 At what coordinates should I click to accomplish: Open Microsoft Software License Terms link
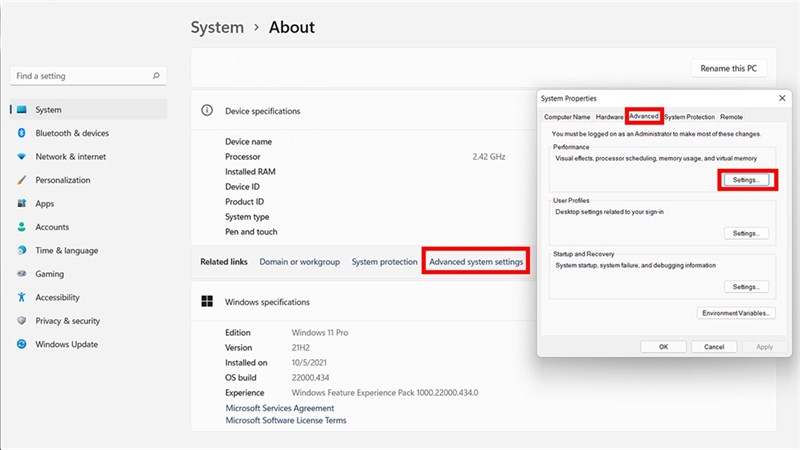[286, 421]
